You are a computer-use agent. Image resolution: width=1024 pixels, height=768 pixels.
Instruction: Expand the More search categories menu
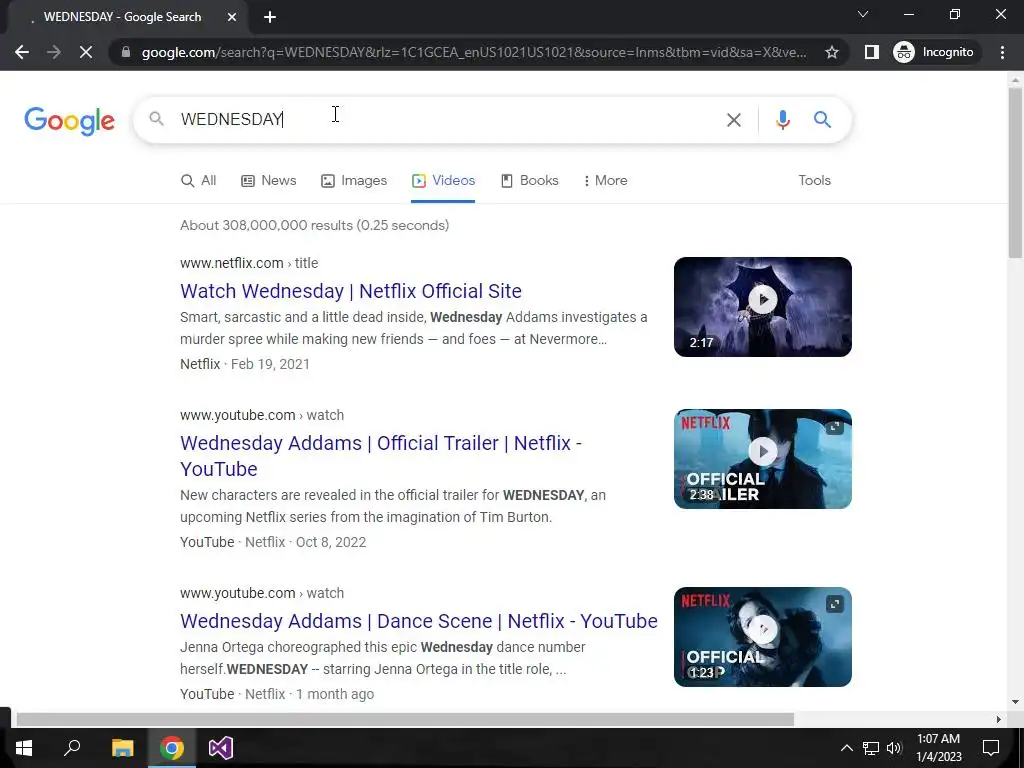[x=605, y=181]
